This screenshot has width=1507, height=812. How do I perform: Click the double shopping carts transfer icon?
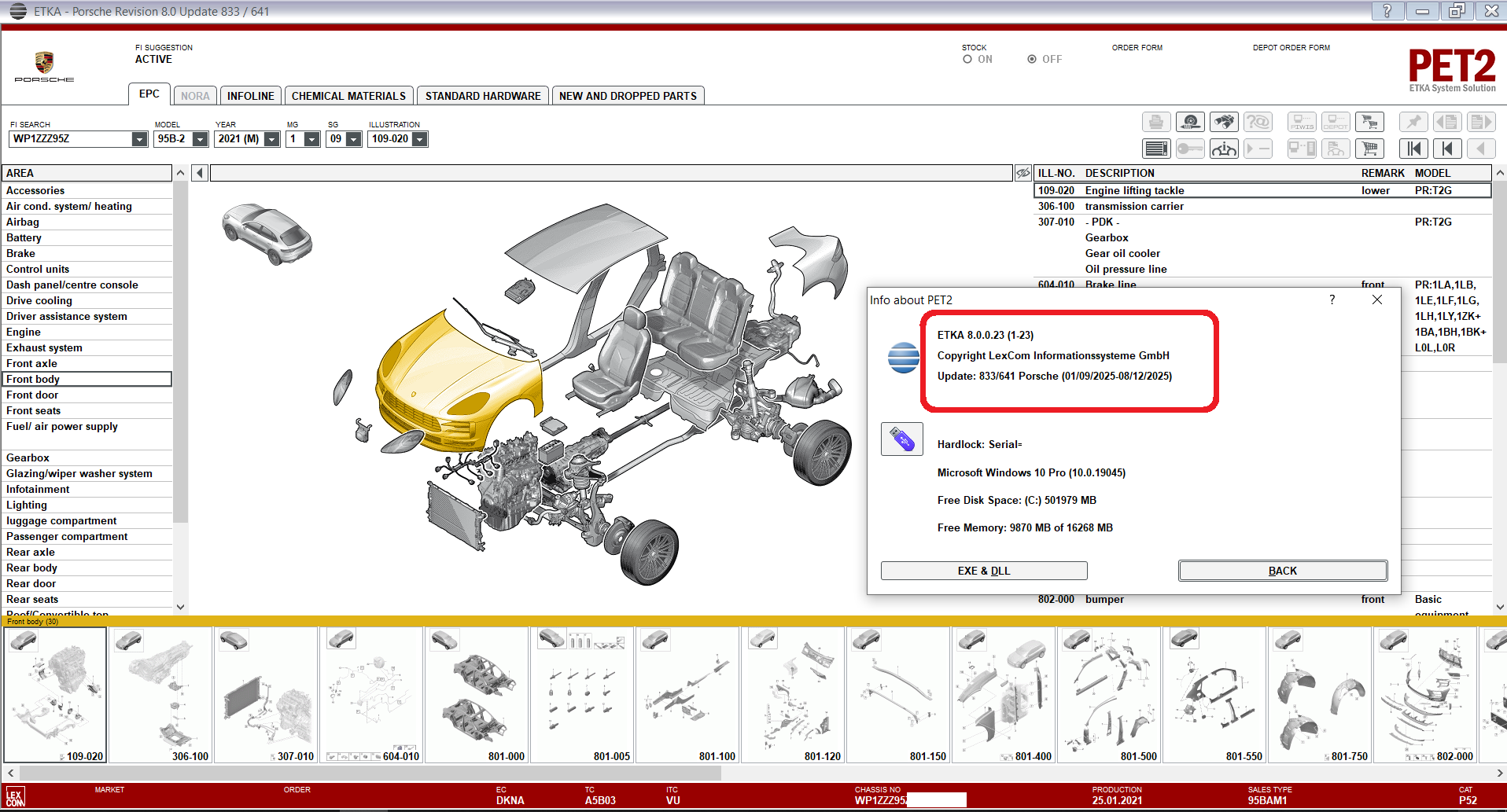(1370, 122)
